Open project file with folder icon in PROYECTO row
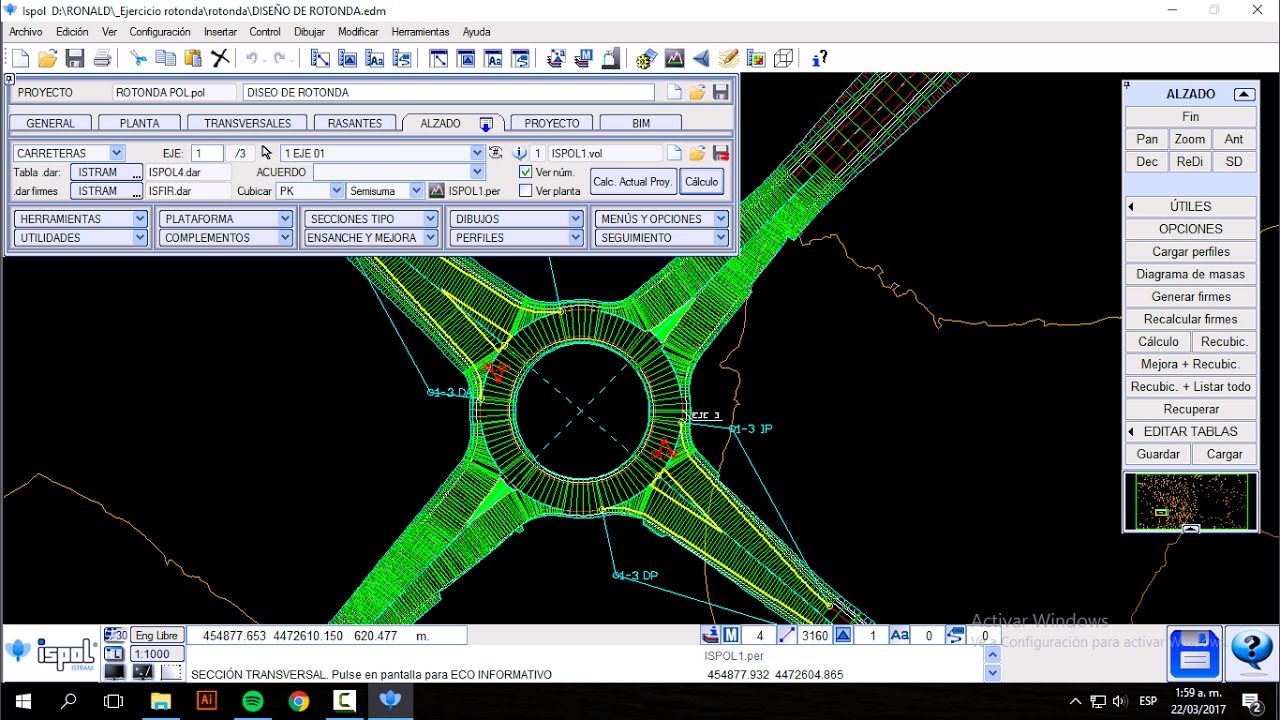 697,92
